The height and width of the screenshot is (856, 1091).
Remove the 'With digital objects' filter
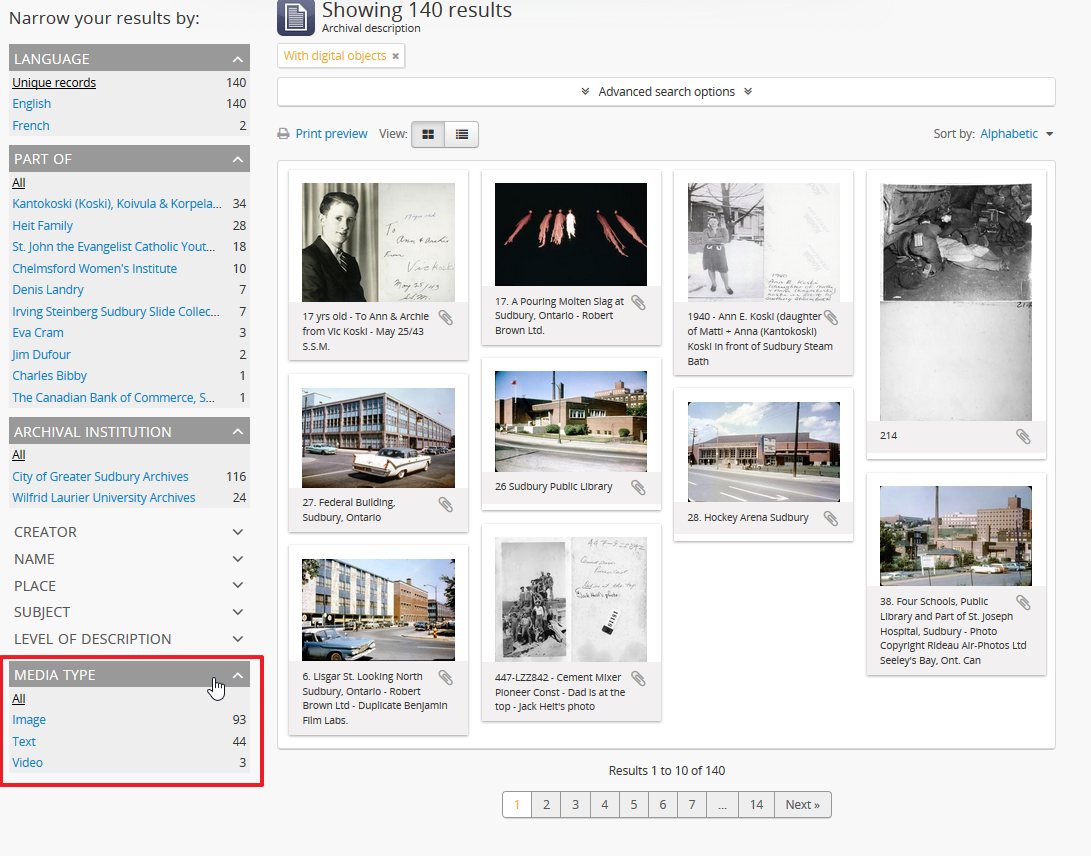396,57
